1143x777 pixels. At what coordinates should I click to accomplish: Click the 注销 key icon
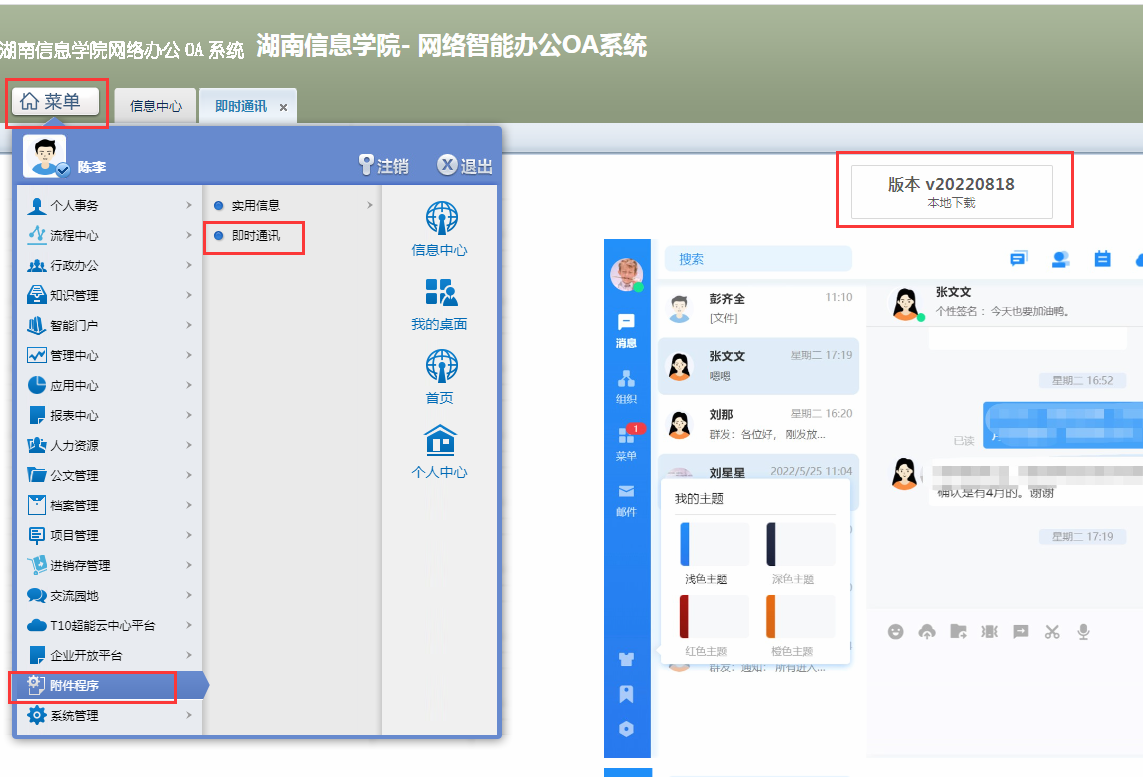[x=366, y=166]
